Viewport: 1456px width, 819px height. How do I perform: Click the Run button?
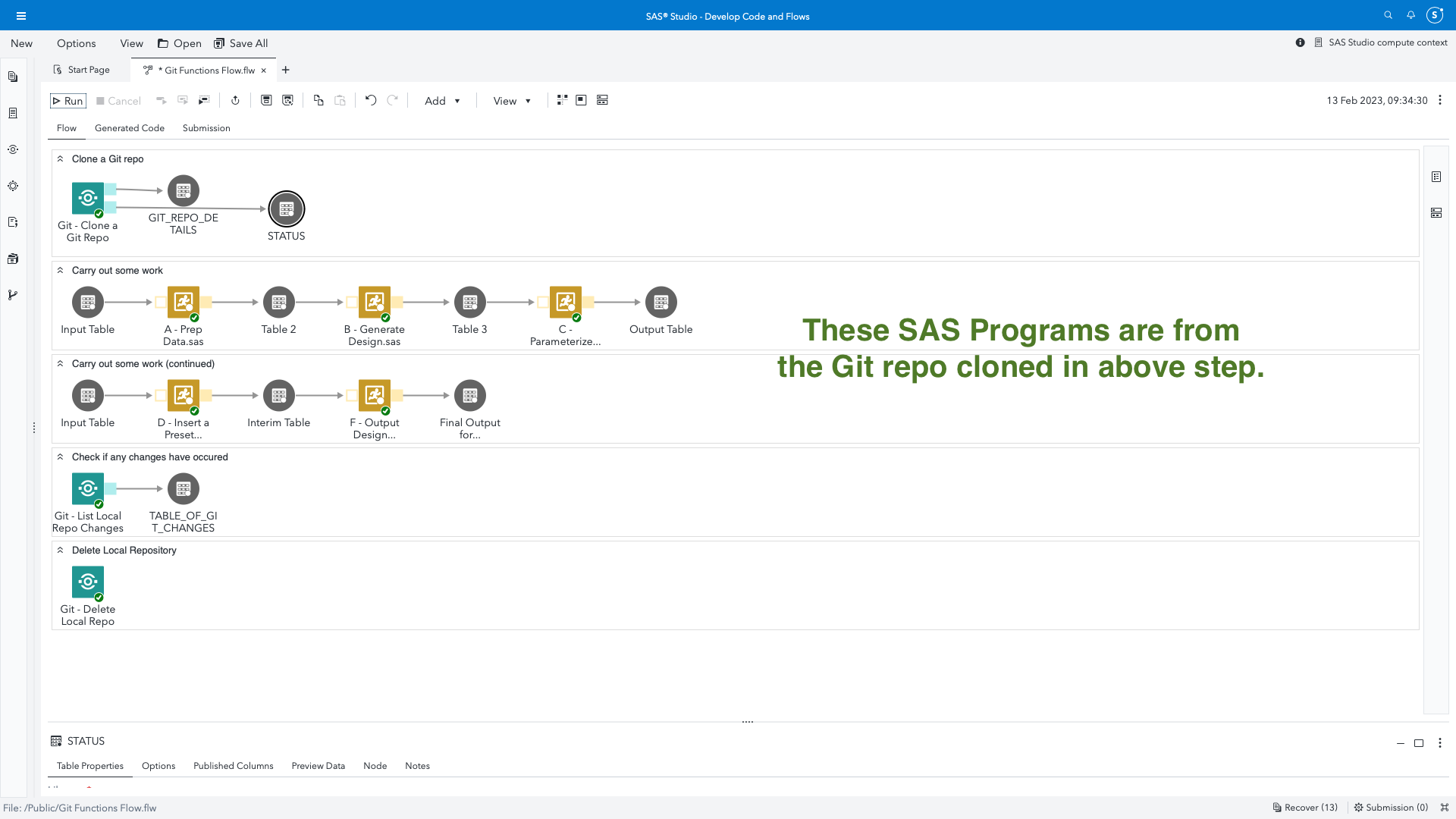(68, 100)
